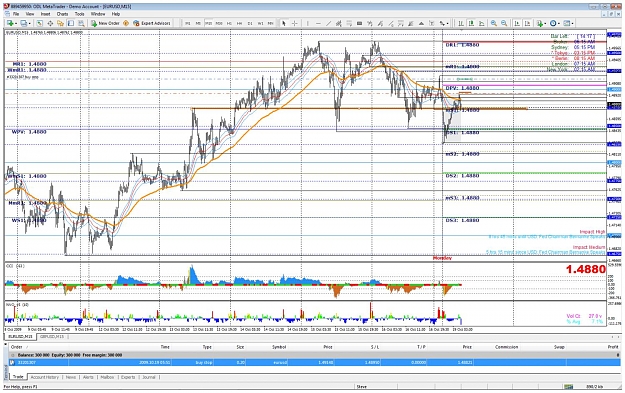Select the W1 timeframe button
This screenshot has height=393, width=625.
click(260, 23)
